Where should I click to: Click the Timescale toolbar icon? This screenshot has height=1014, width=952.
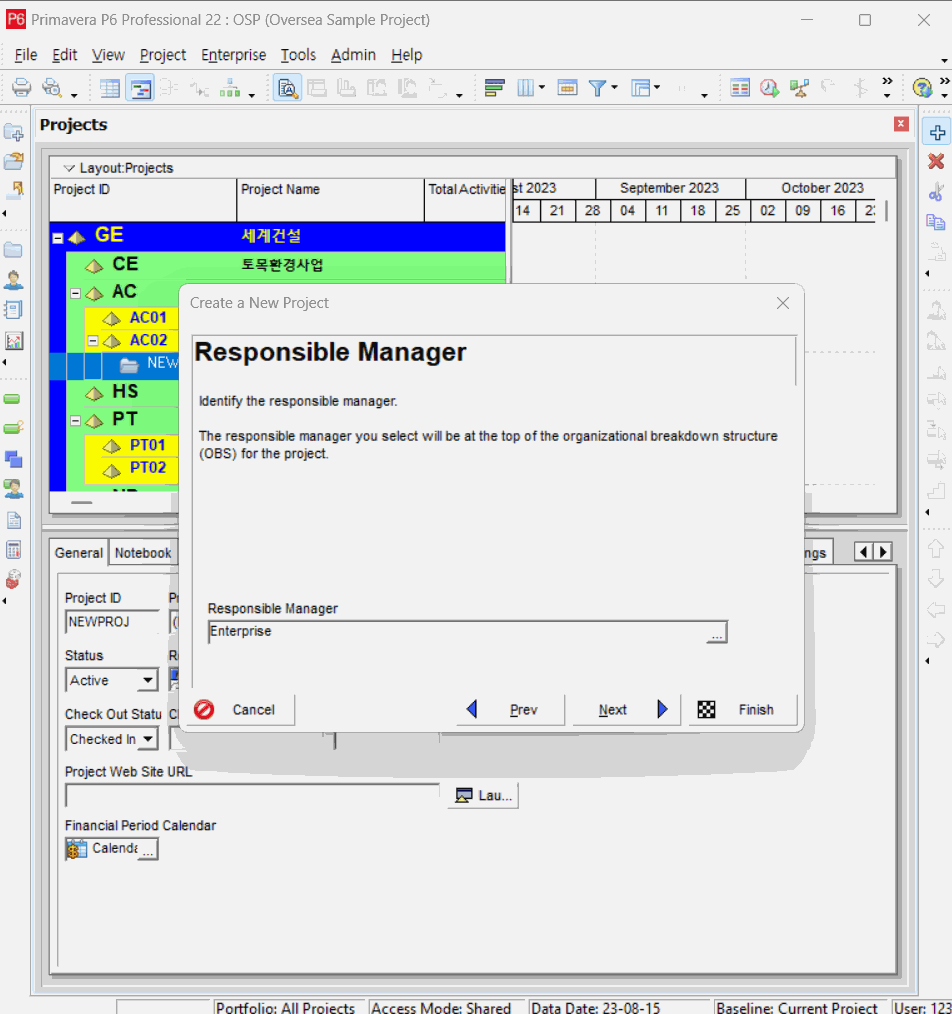(x=567, y=87)
